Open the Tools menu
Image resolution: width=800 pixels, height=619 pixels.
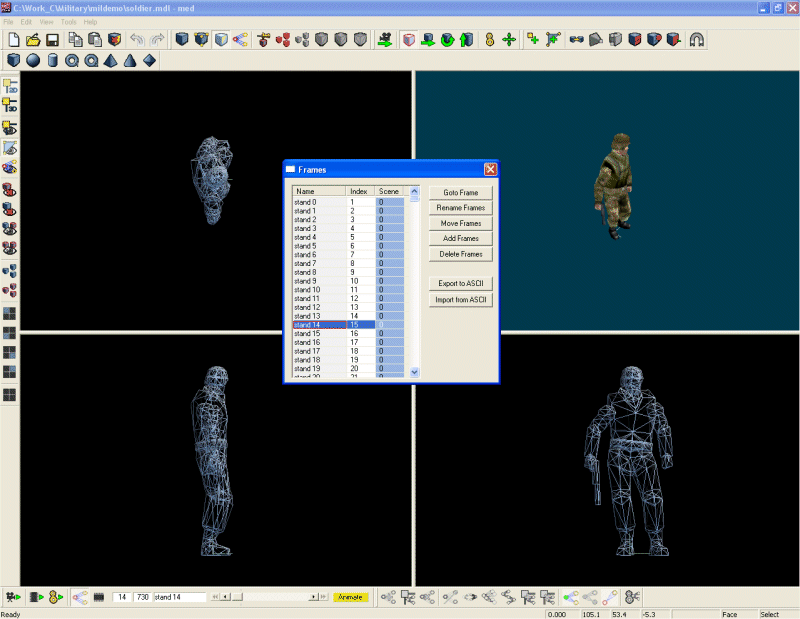[68, 22]
